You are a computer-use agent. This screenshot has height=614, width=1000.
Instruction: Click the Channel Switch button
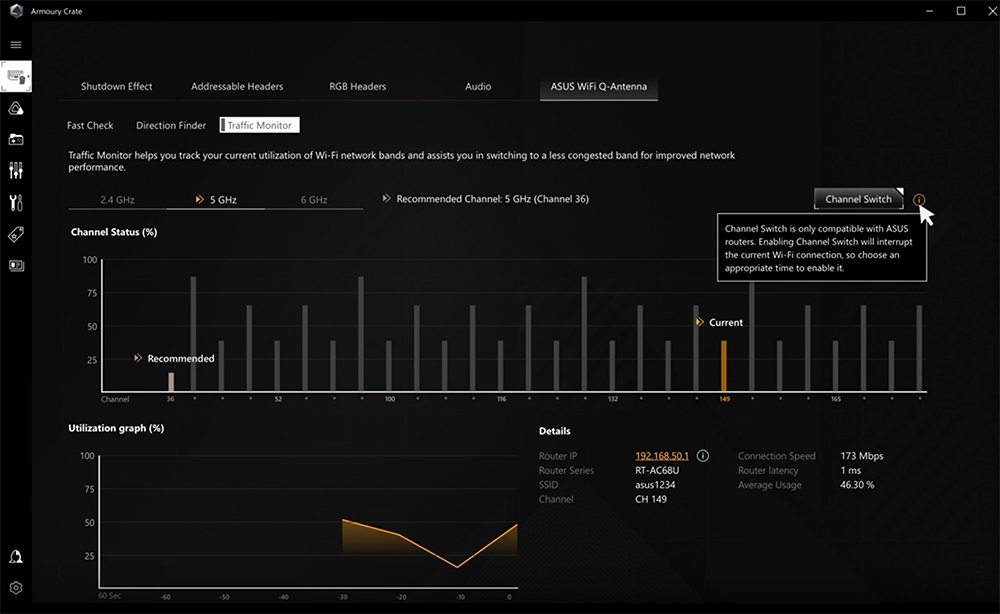click(x=858, y=199)
